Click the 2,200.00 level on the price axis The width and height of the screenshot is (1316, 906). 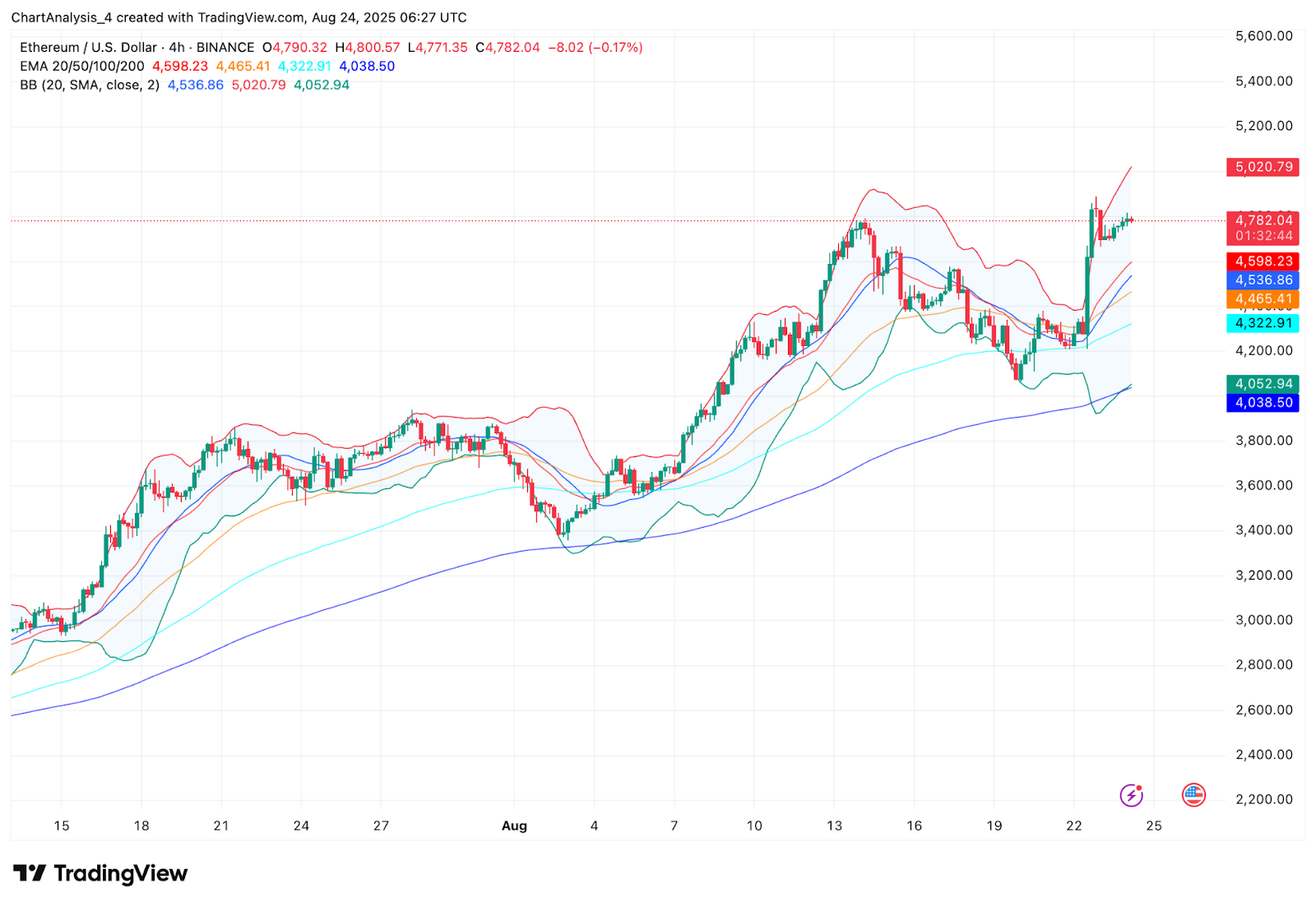1263,799
